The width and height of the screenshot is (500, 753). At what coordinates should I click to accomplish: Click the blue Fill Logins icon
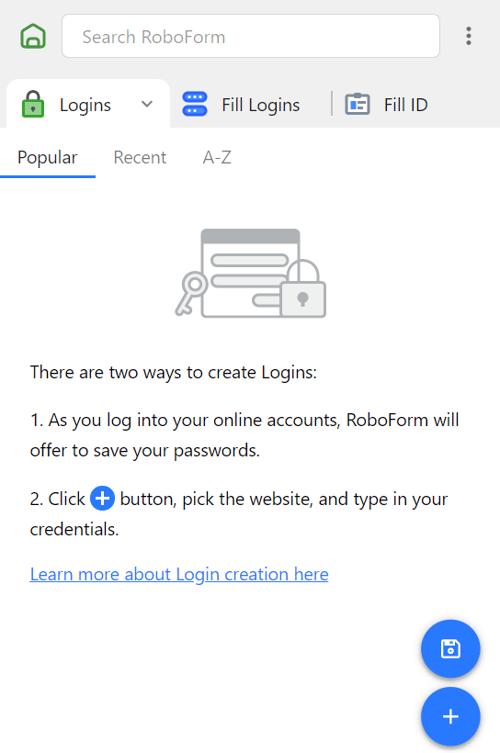(x=195, y=104)
